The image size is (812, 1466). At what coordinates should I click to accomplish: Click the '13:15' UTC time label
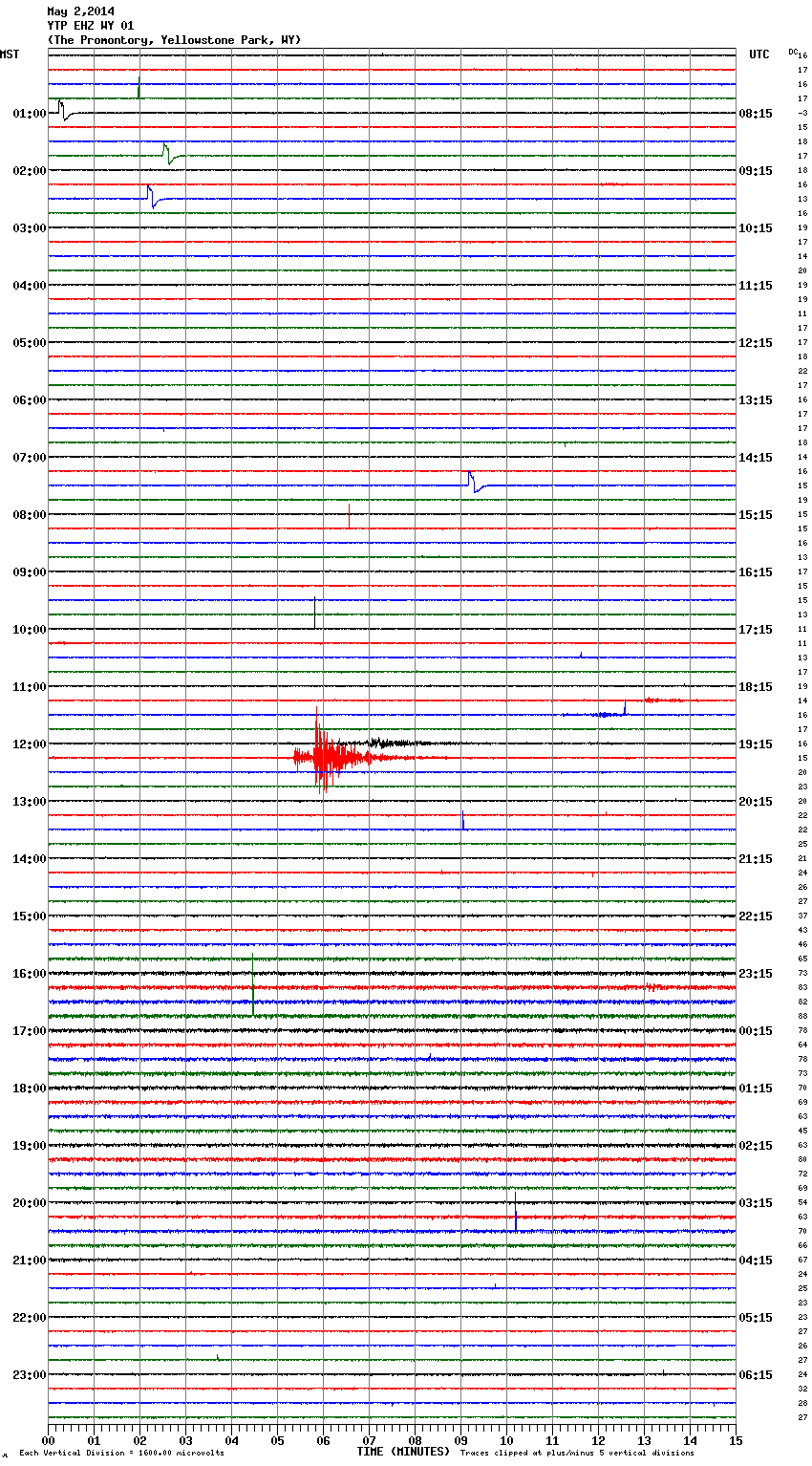click(756, 400)
